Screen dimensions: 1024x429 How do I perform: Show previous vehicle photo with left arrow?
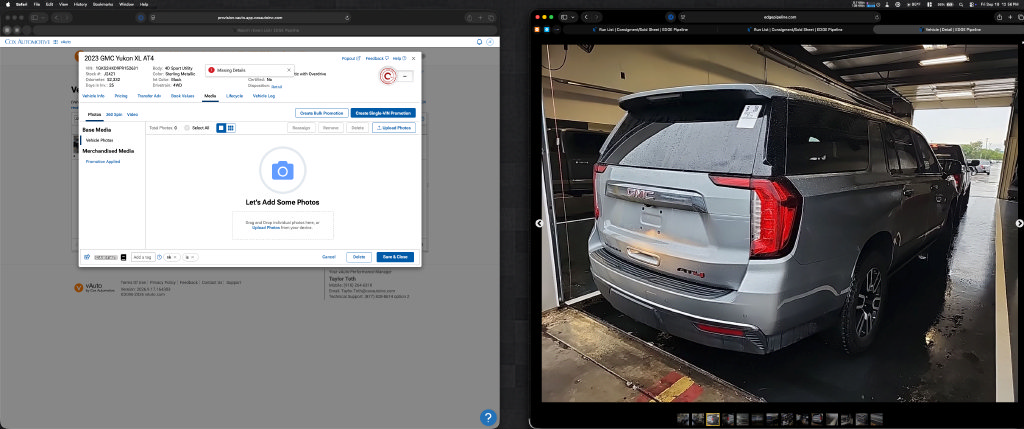pyautogui.click(x=539, y=223)
